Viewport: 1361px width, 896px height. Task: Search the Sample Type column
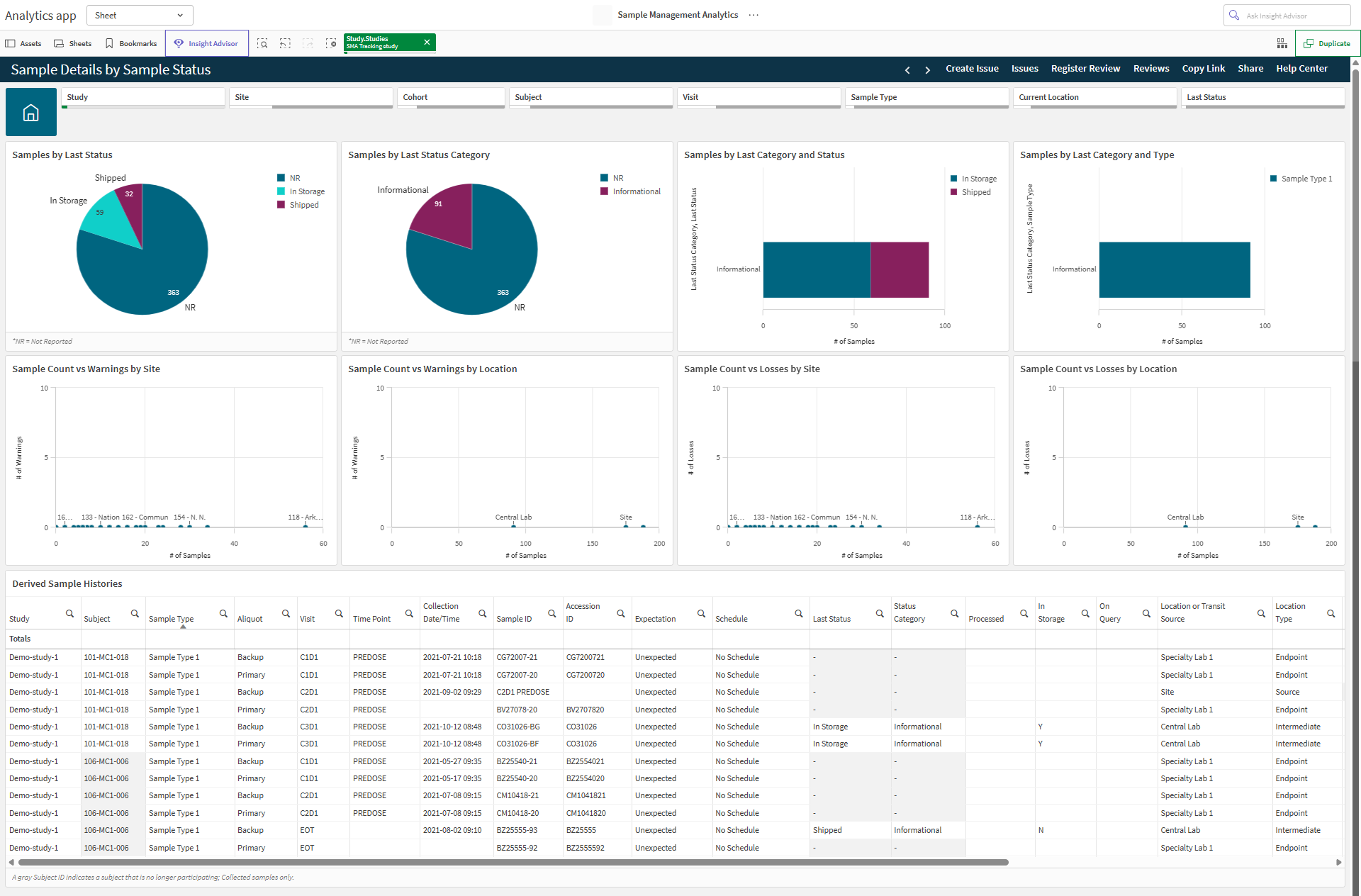pyautogui.click(x=223, y=614)
